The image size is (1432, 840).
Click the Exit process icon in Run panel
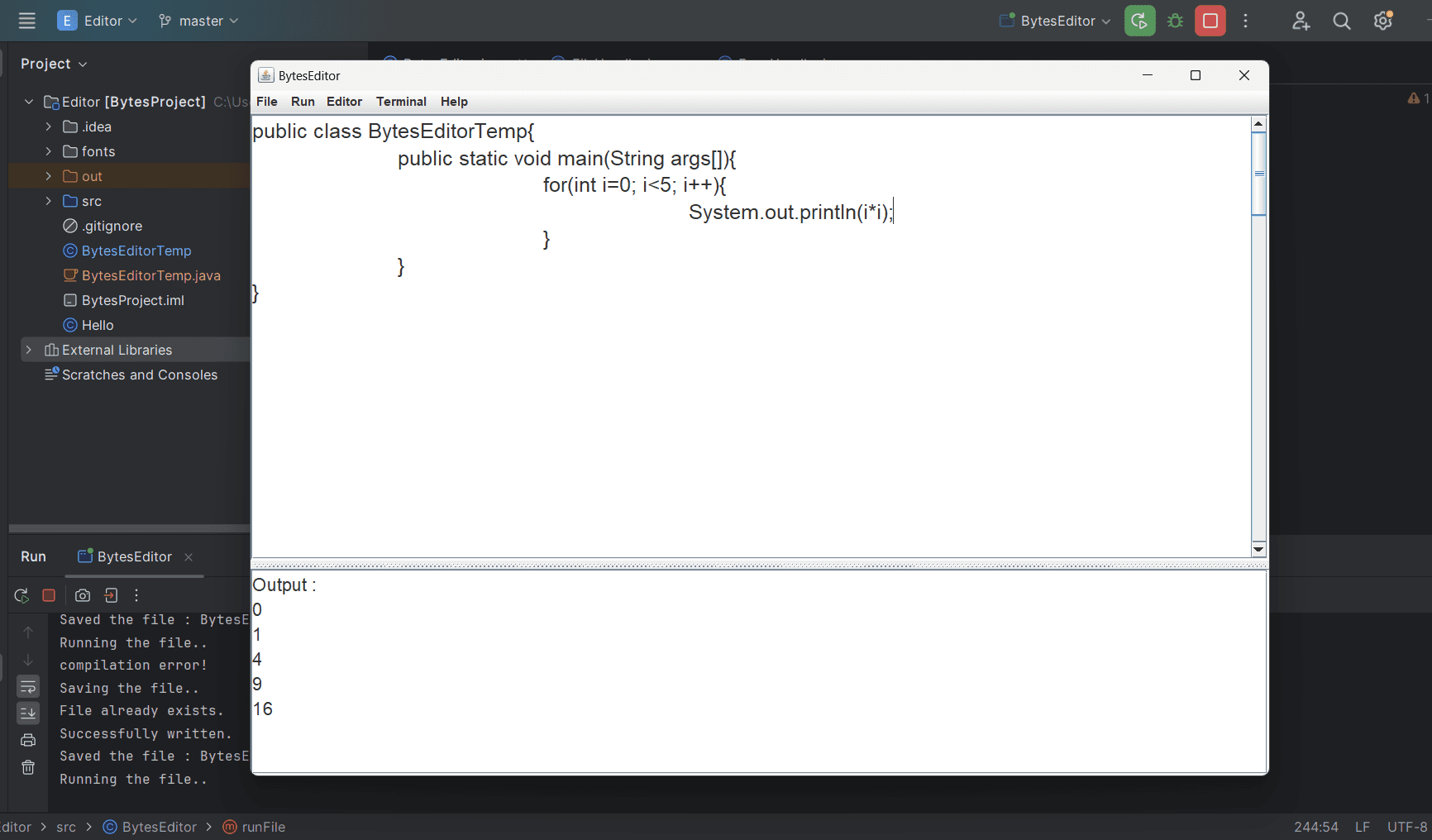tap(111, 595)
